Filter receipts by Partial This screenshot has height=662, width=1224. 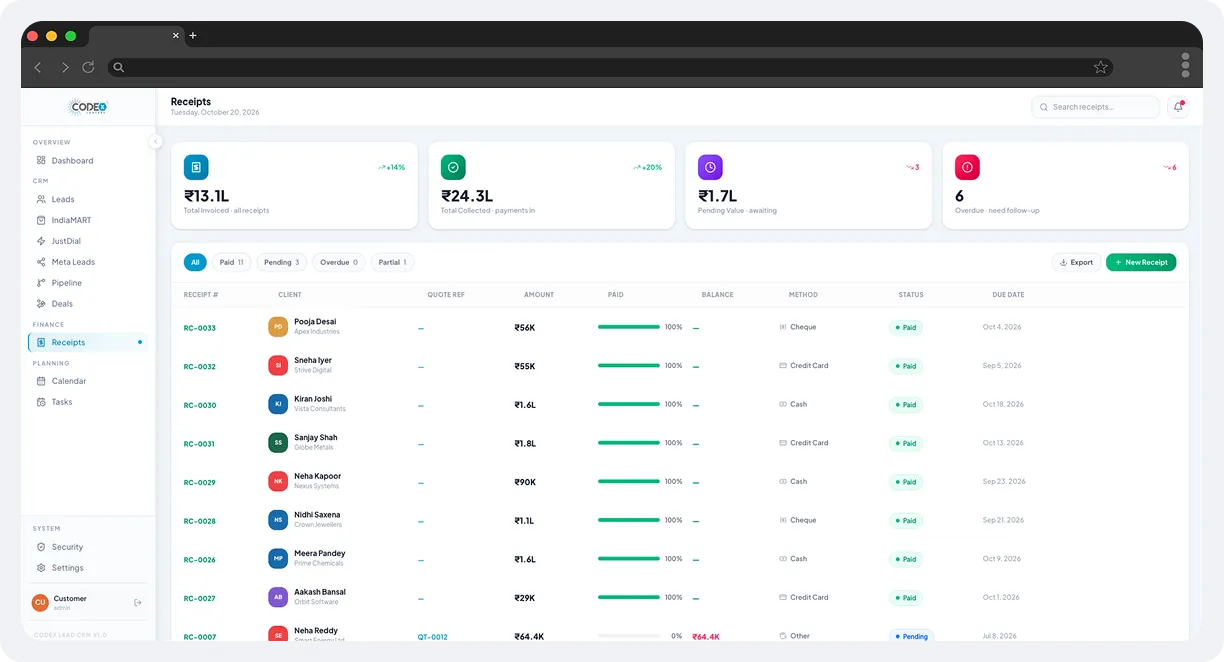point(392,262)
